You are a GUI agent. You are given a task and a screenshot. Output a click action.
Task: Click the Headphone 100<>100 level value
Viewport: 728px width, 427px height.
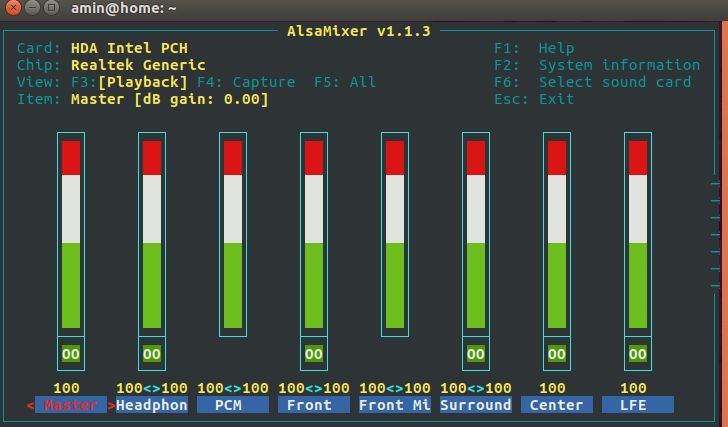tap(152, 388)
